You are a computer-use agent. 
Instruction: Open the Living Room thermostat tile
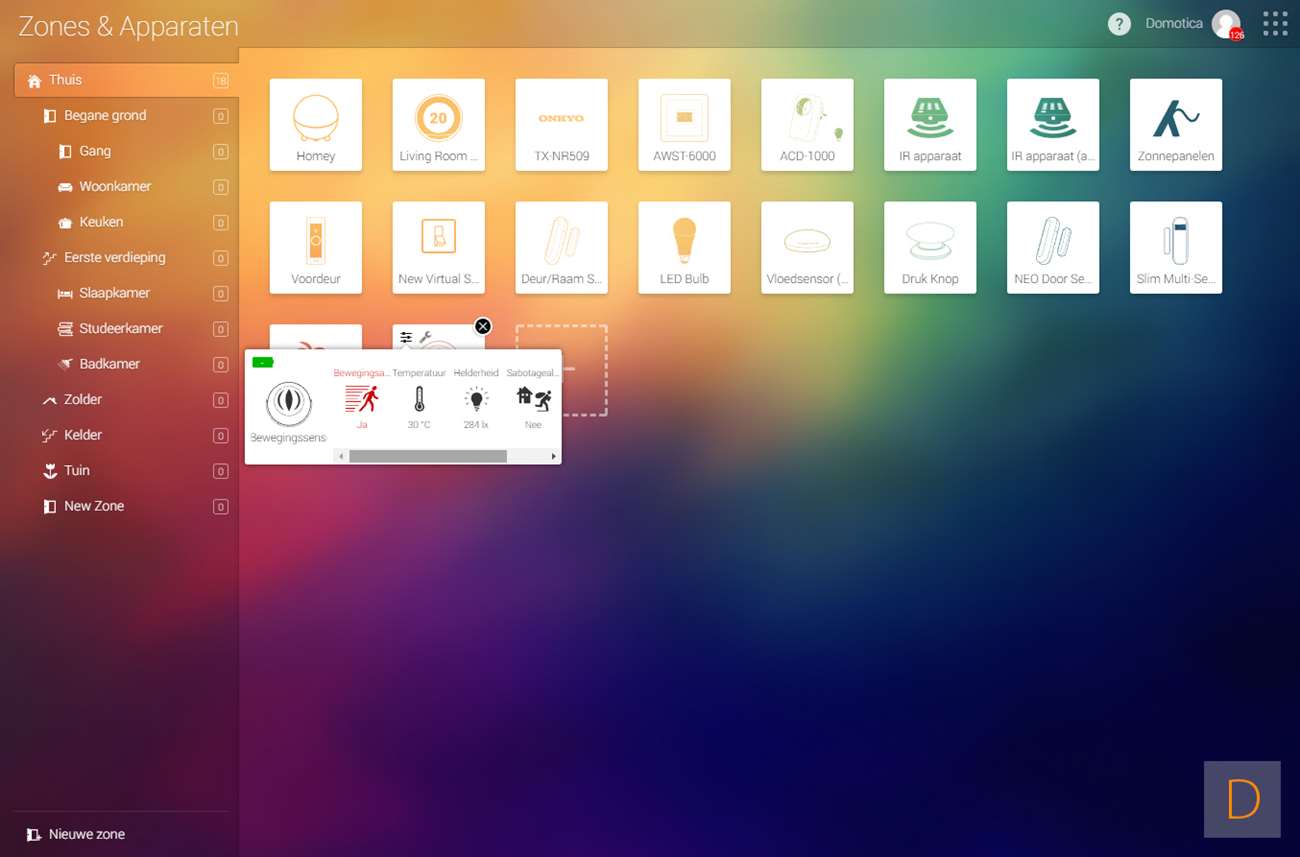[x=438, y=125]
